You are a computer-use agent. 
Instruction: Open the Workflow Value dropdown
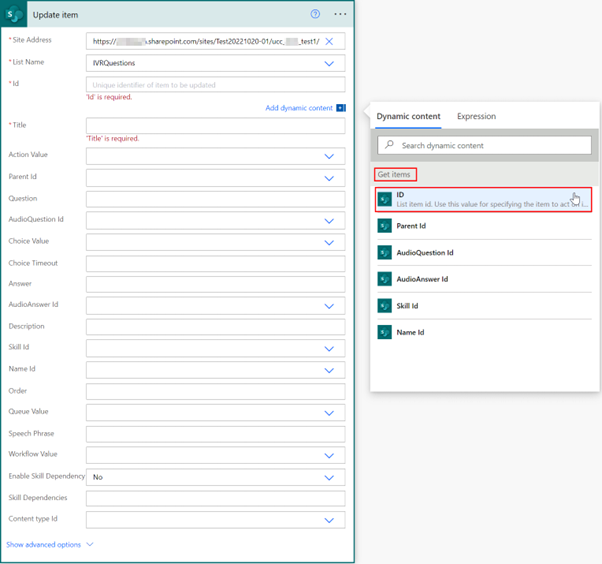click(329, 456)
